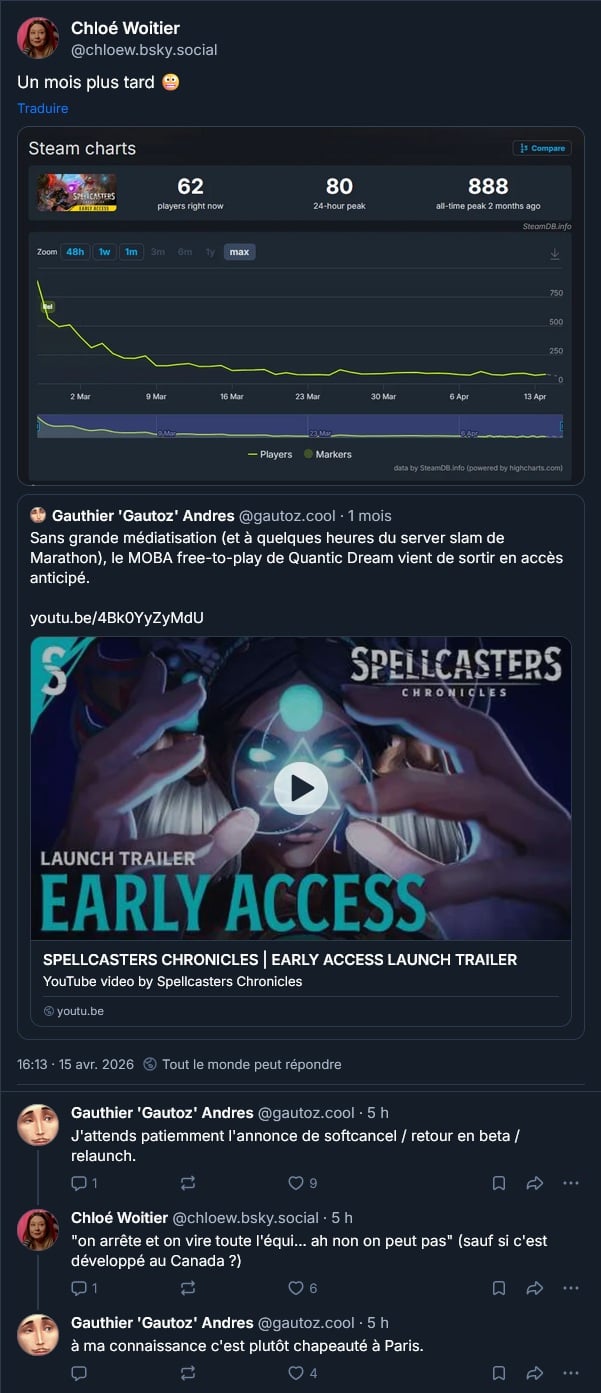Play the Spellcasters Chronicles launch trailer
The height and width of the screenshot is (1393, 601).
(301, 788)
